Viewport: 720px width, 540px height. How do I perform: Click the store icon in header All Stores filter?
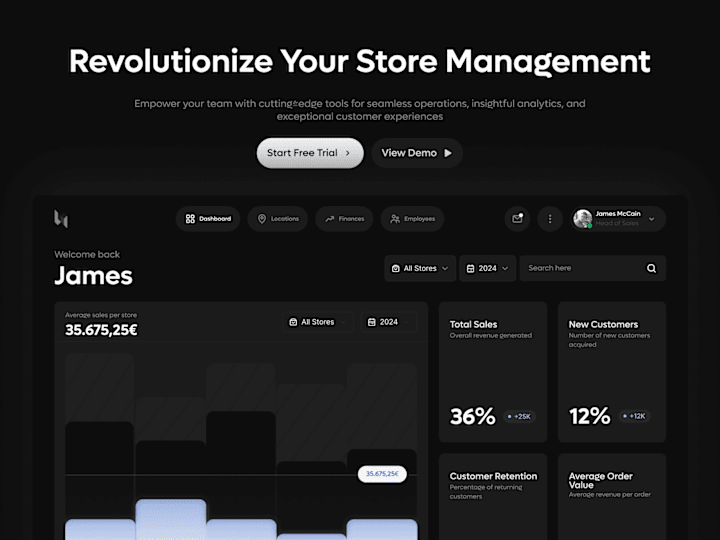[x=395, y=268]
